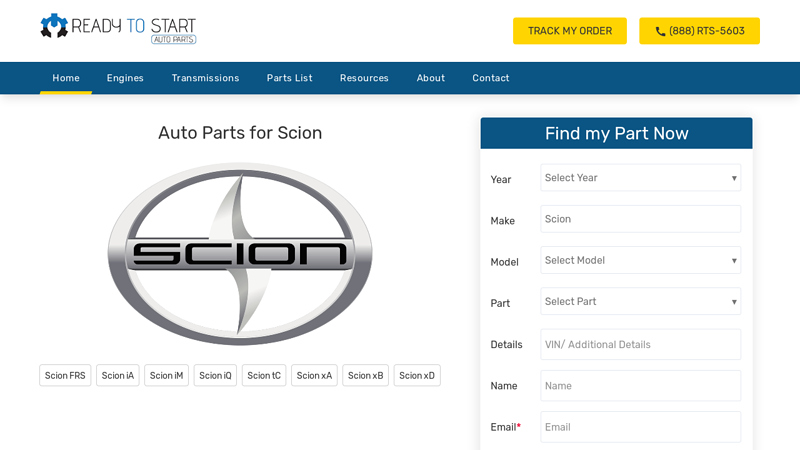Screen dimensions: 800x450
Task: Expand the Select Part dropdown
Action: 640,302
